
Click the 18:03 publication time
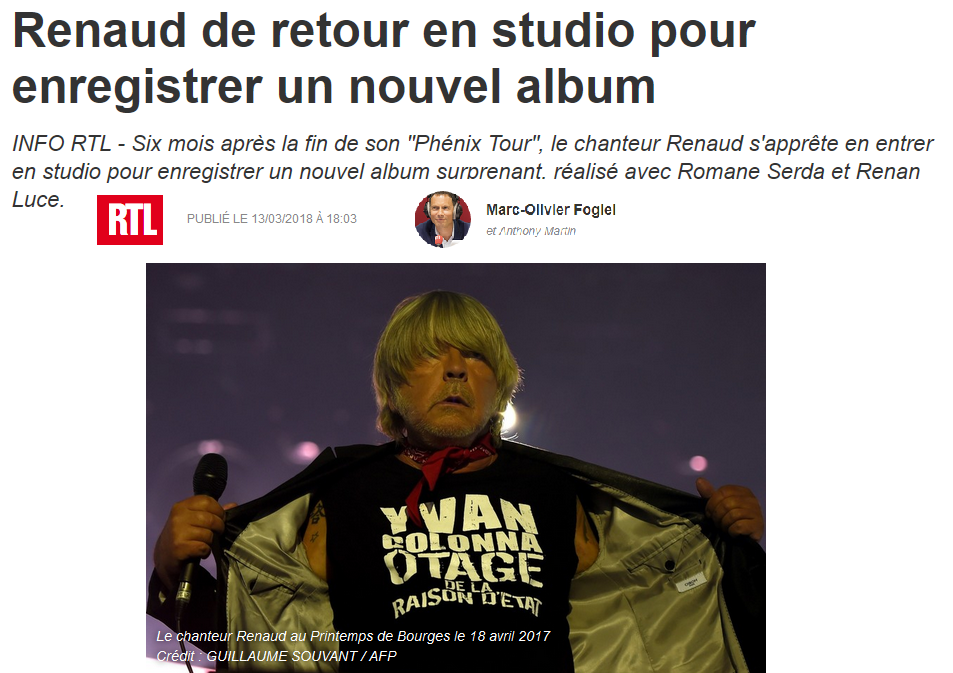click(342, 219)
